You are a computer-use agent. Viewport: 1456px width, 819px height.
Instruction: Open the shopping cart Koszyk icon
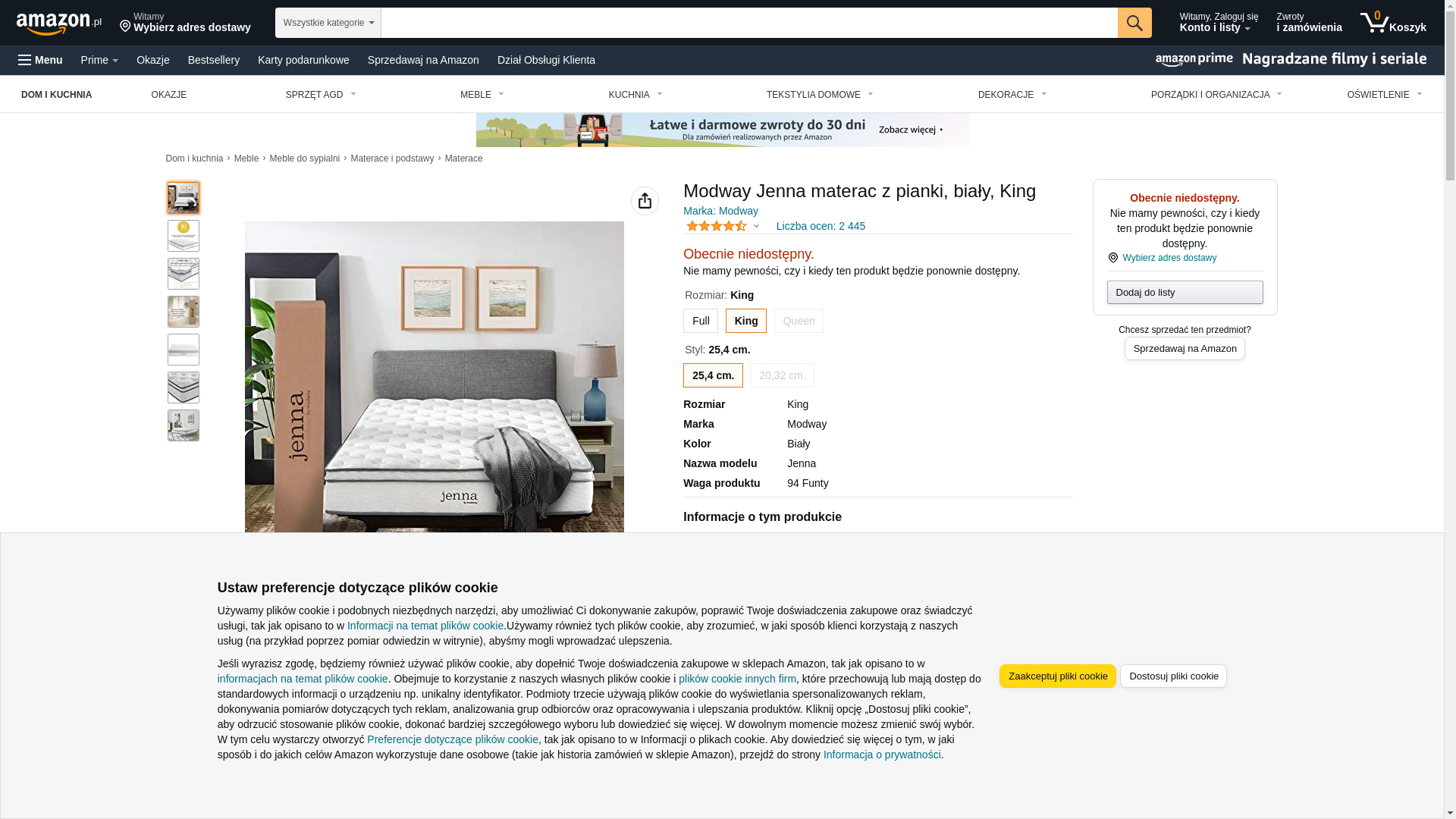tap(1393, 23)
